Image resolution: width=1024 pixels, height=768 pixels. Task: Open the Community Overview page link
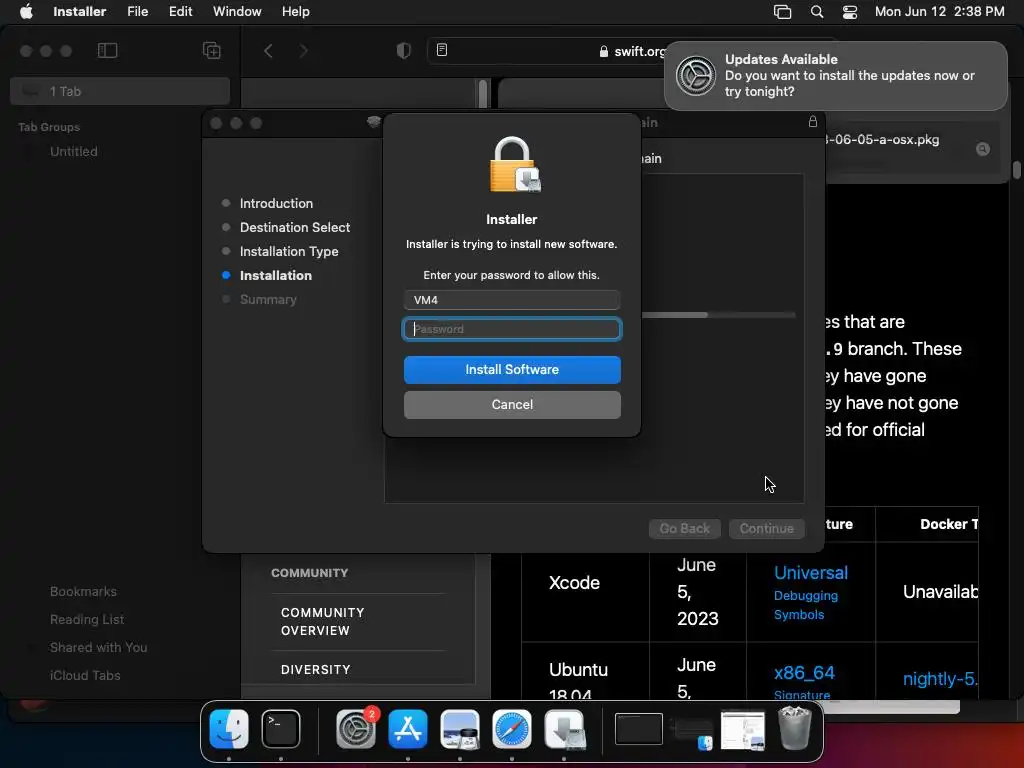click(323, 622)
